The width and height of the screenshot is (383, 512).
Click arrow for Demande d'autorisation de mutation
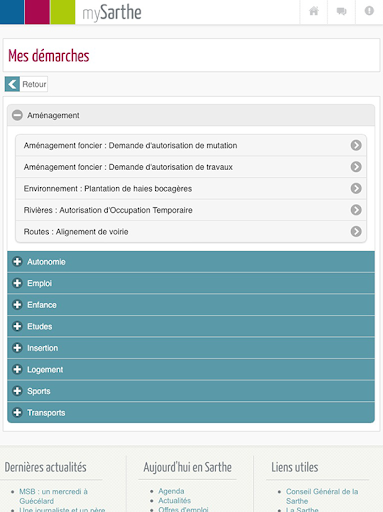[x=356, y=145]
